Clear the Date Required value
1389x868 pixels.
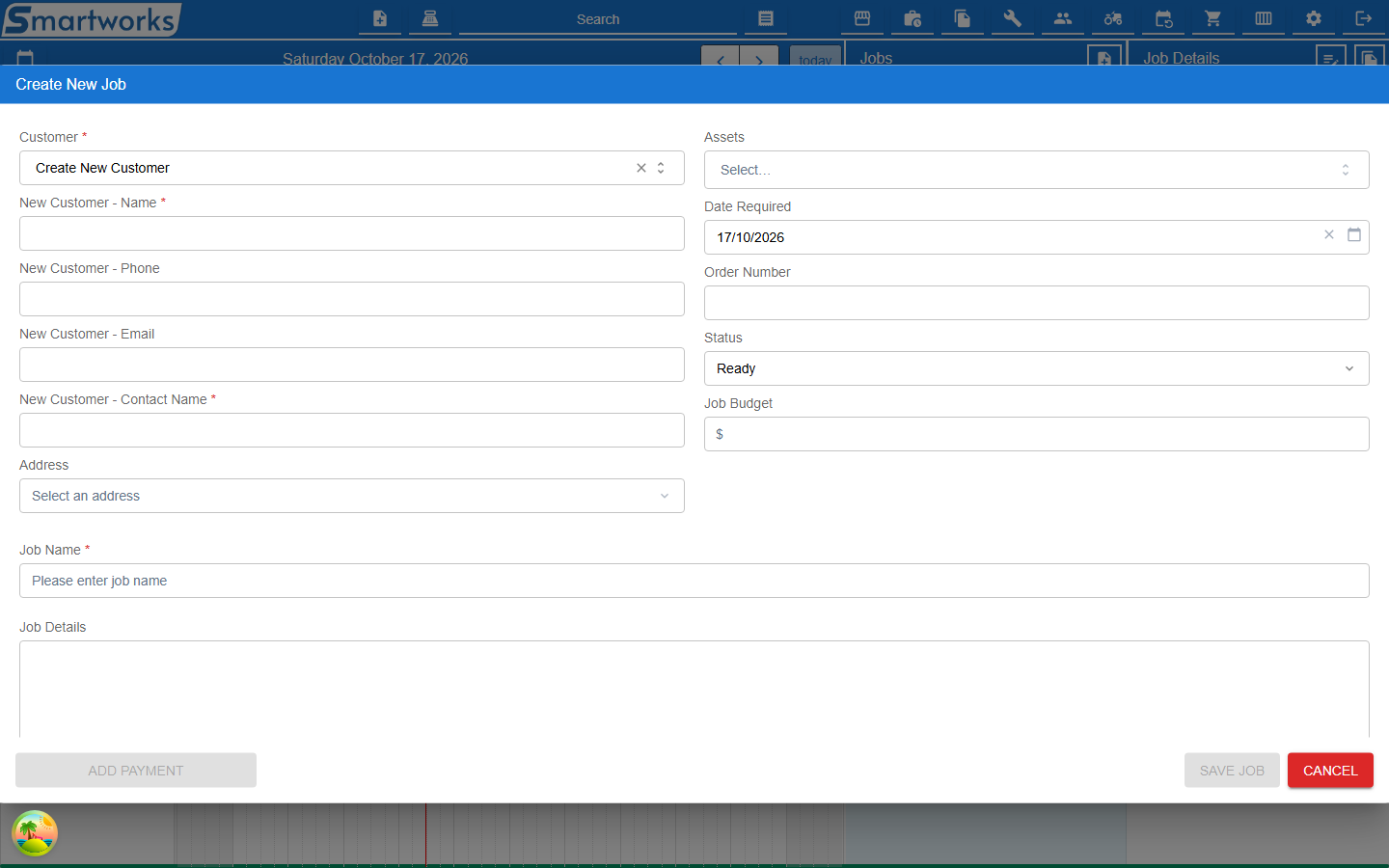[1329, 234]
